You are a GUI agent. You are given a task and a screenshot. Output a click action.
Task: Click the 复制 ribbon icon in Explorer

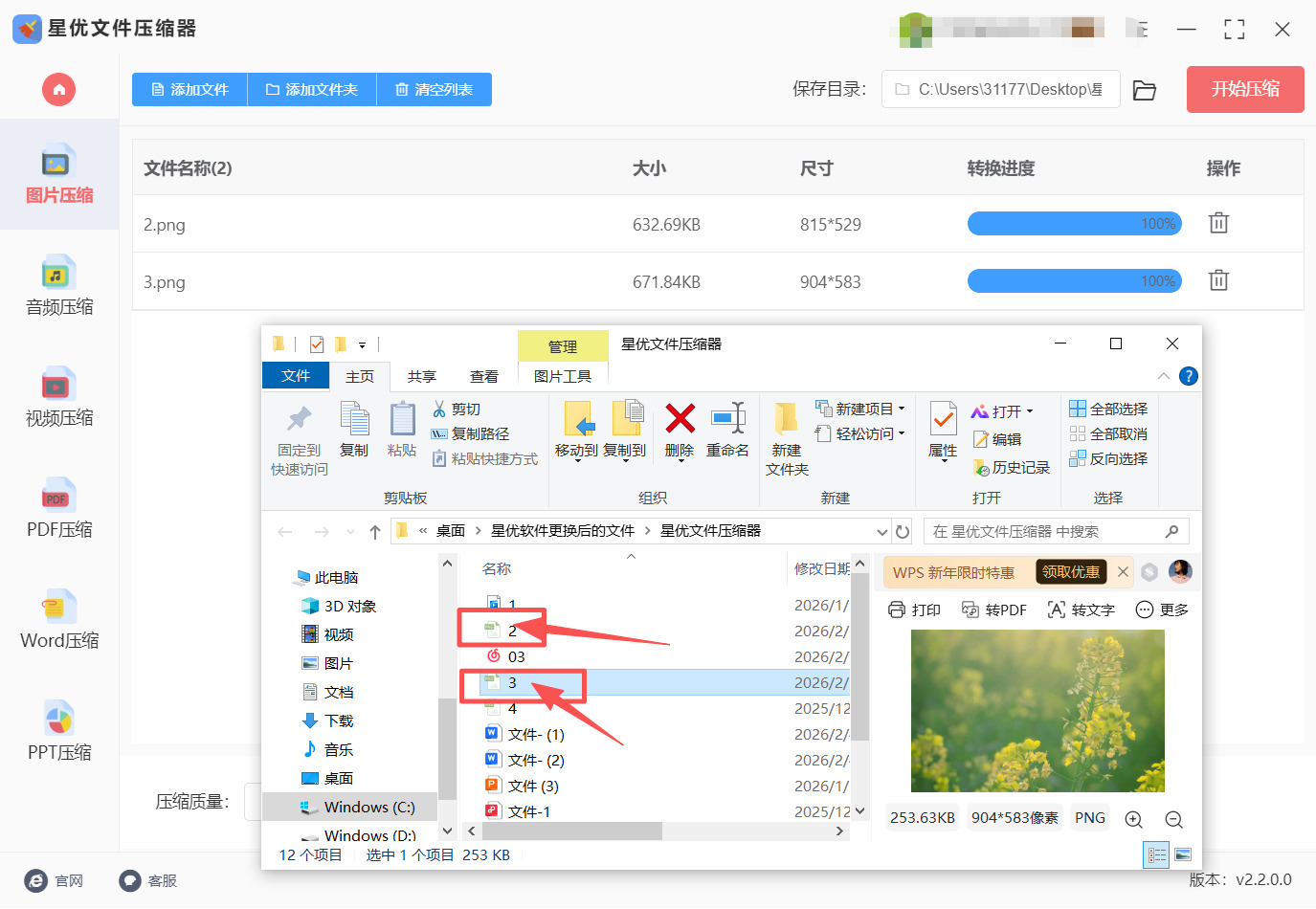click(x=354, y=430)
